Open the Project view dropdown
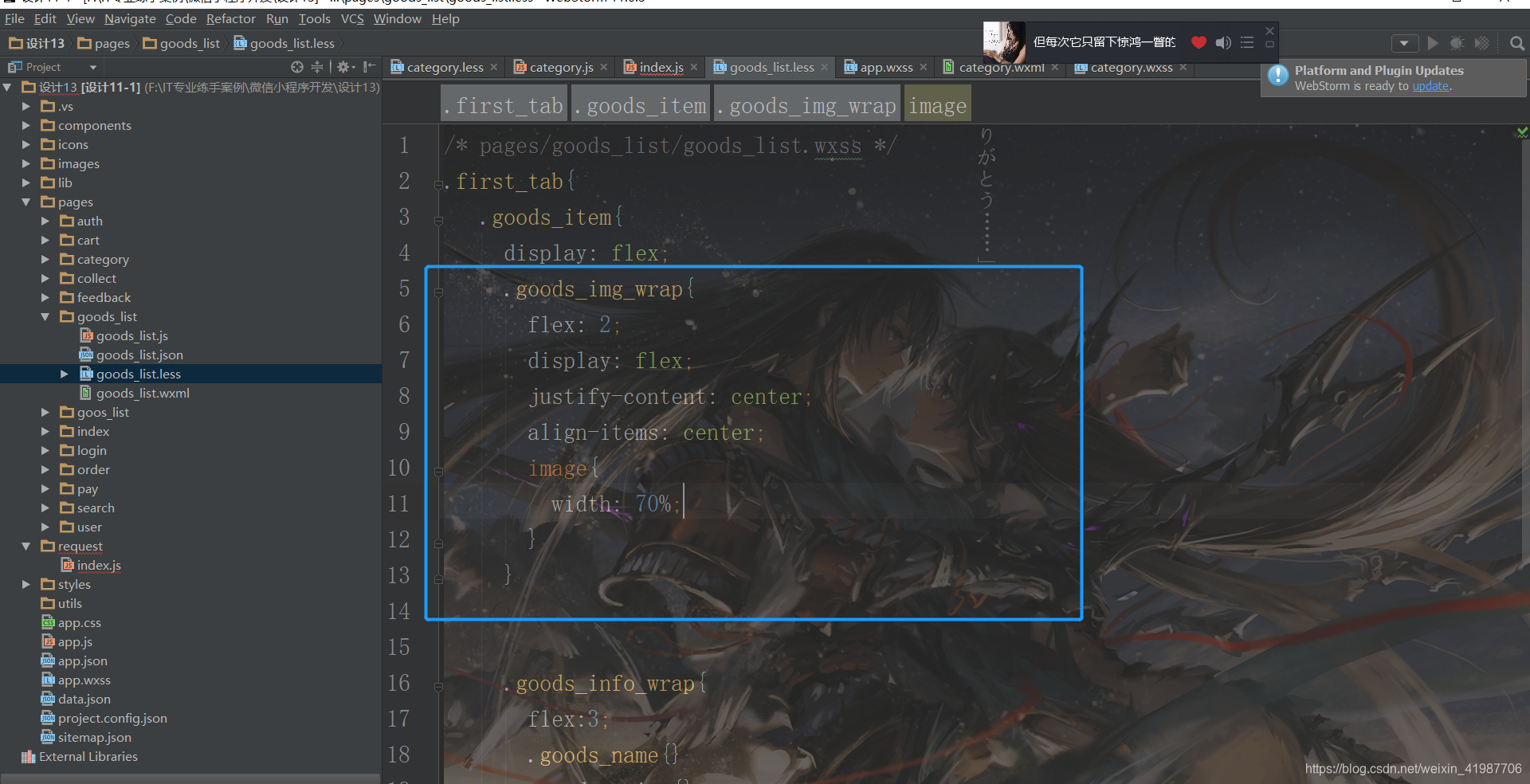This screenshot has width=1530, height=784. tap(92, 68)
